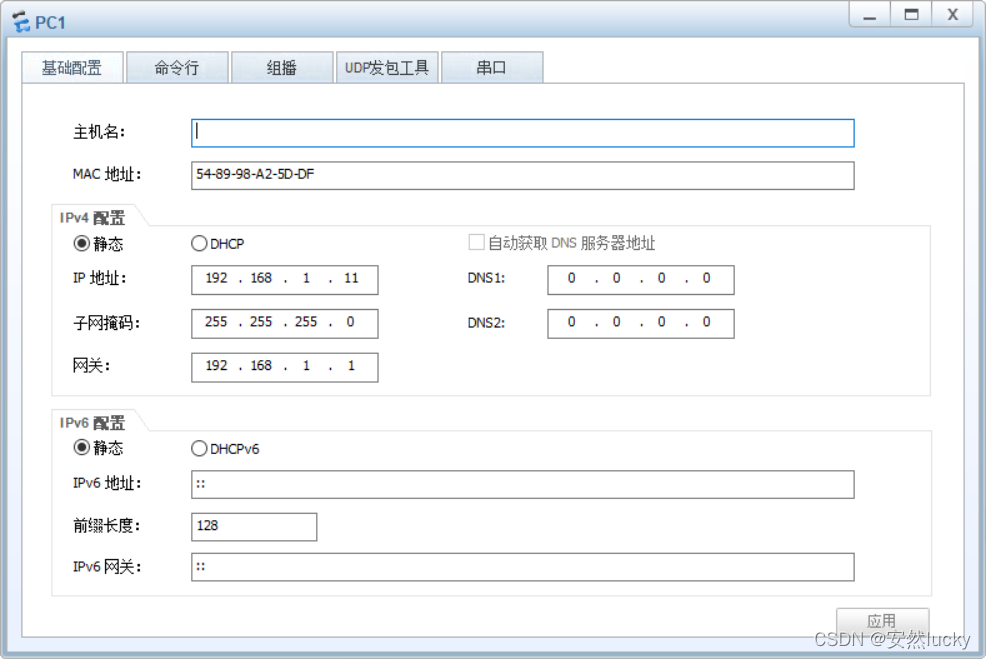The width and height of the screenshot is (986, 659).
Task: Click the IP 地址 field 192.168.1.11
Action: 285,279
